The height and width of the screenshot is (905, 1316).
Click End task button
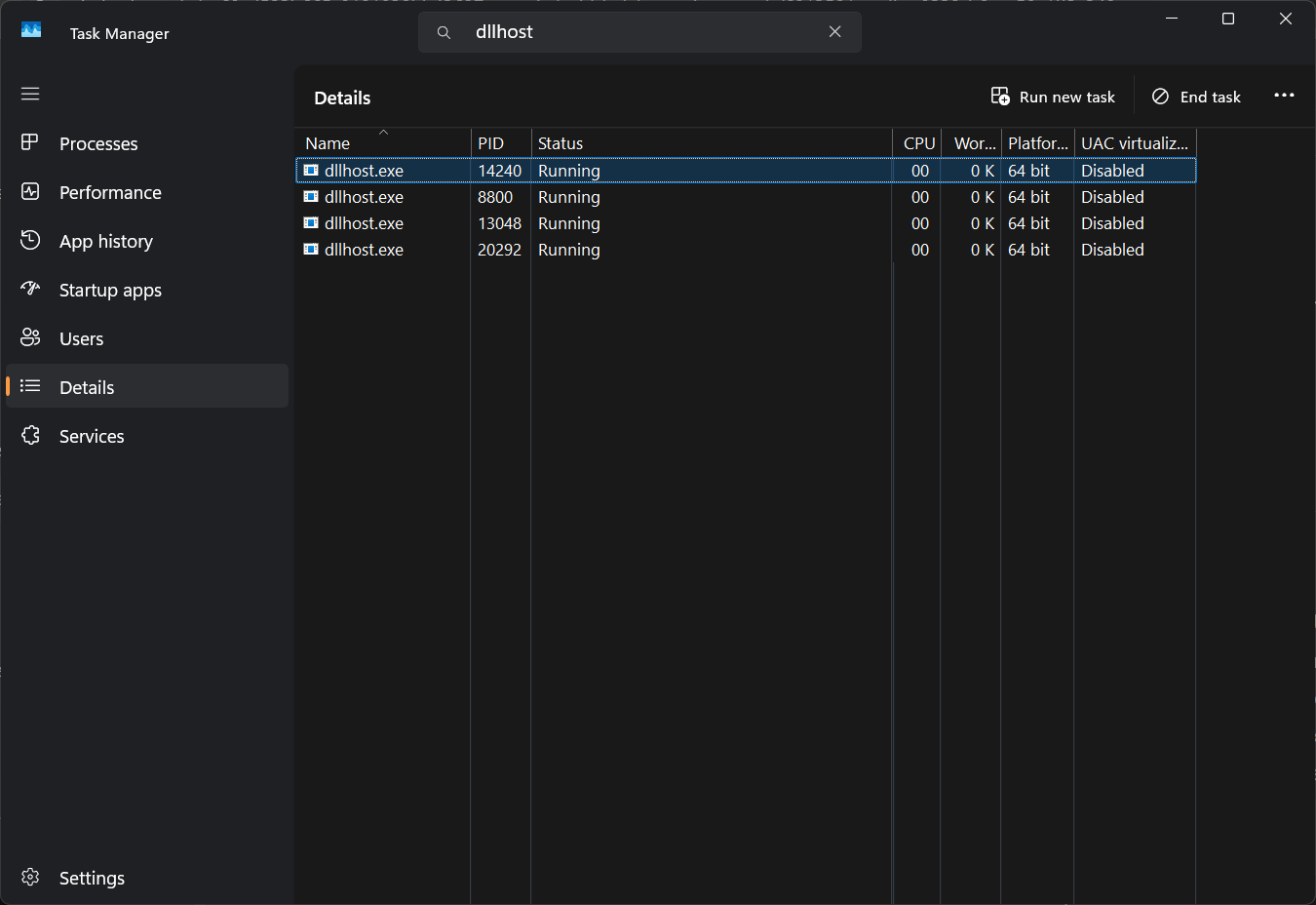click(1196, 97)
